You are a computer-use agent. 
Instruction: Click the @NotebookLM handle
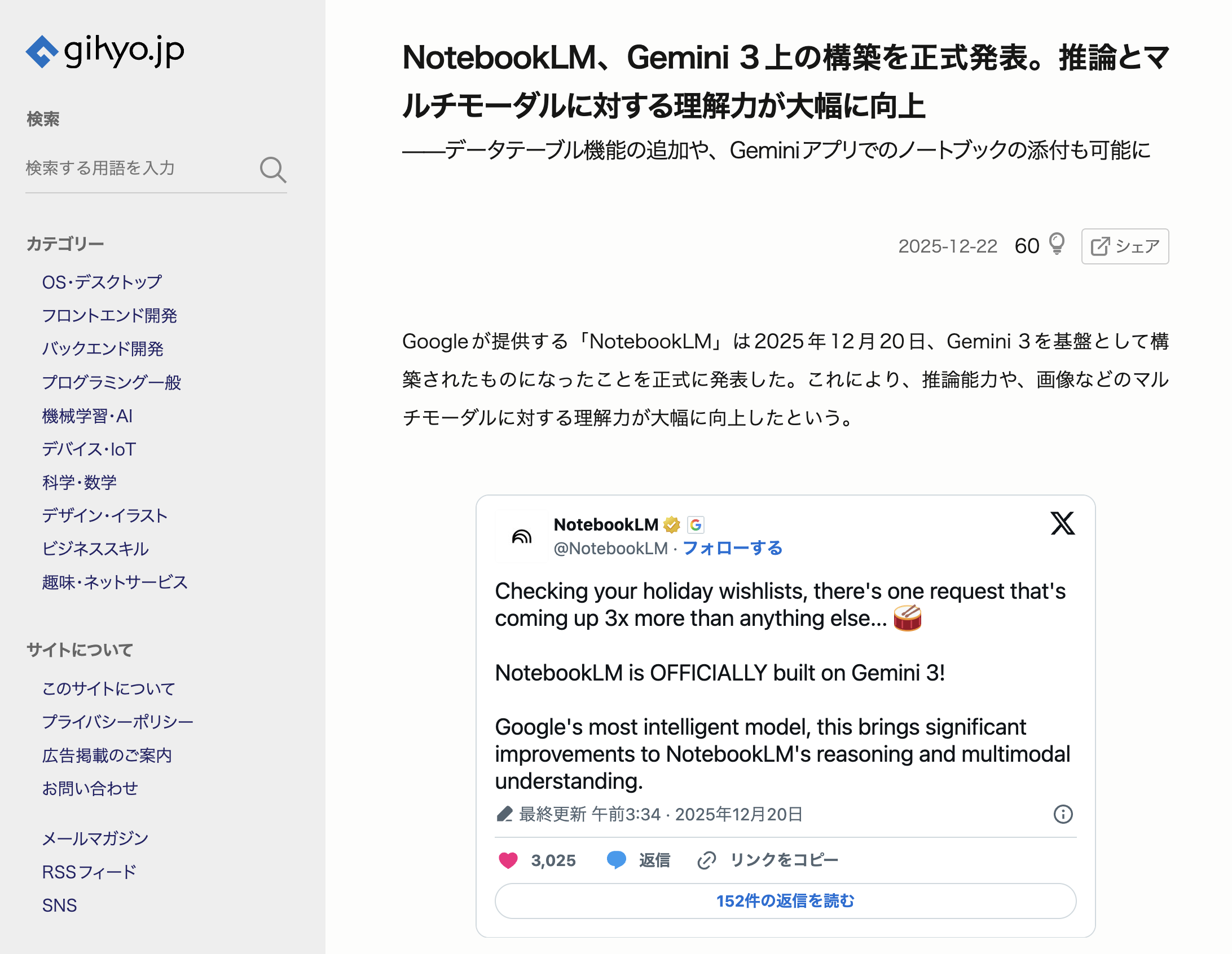click(x=610, y=548)
